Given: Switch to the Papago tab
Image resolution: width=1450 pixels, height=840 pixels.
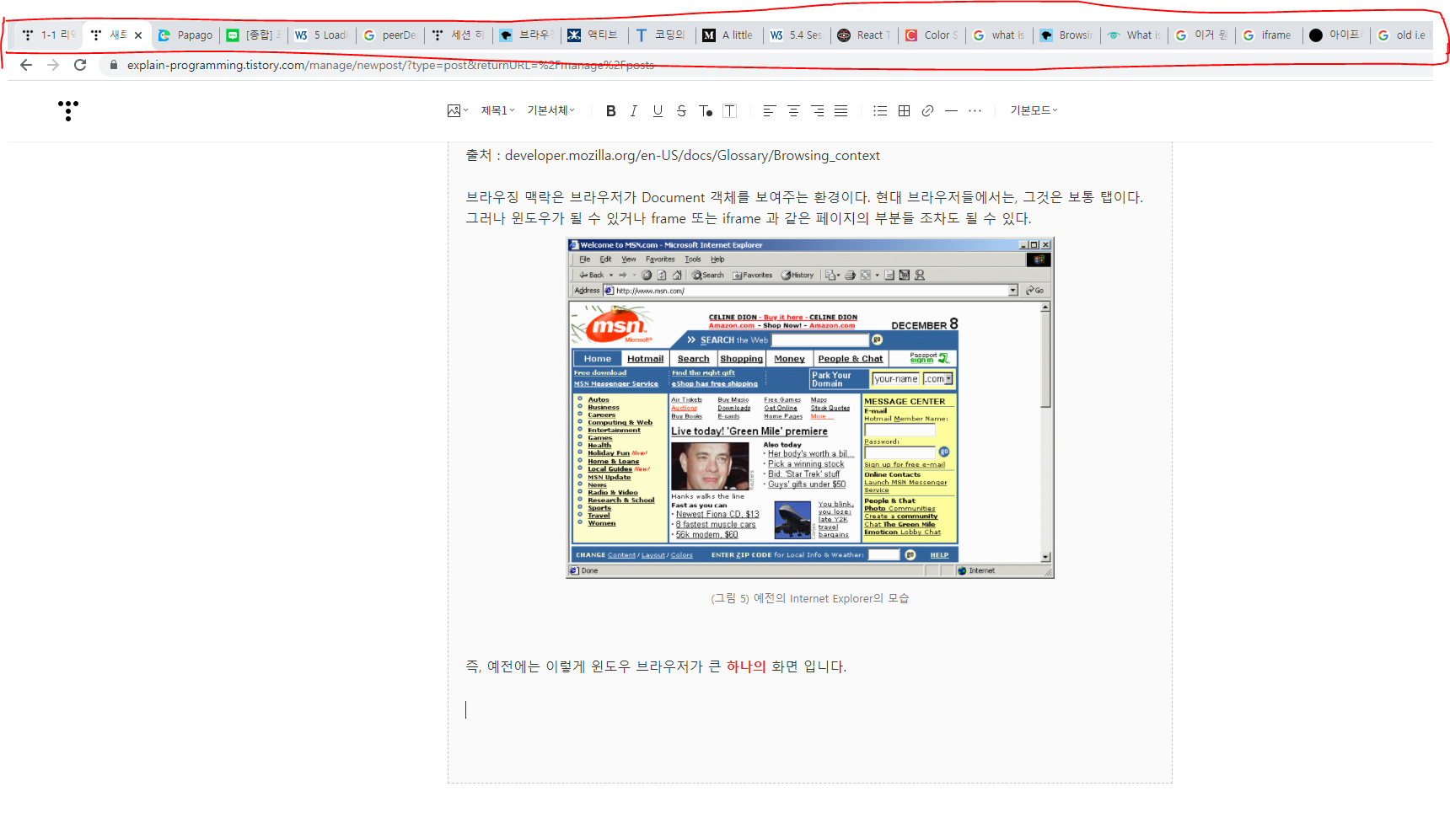Looking at the screenshot, I should coord(185,35).
